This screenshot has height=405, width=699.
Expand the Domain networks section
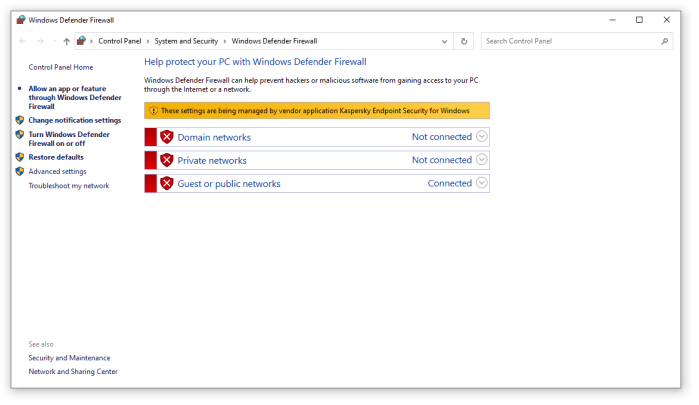[482, 137]
